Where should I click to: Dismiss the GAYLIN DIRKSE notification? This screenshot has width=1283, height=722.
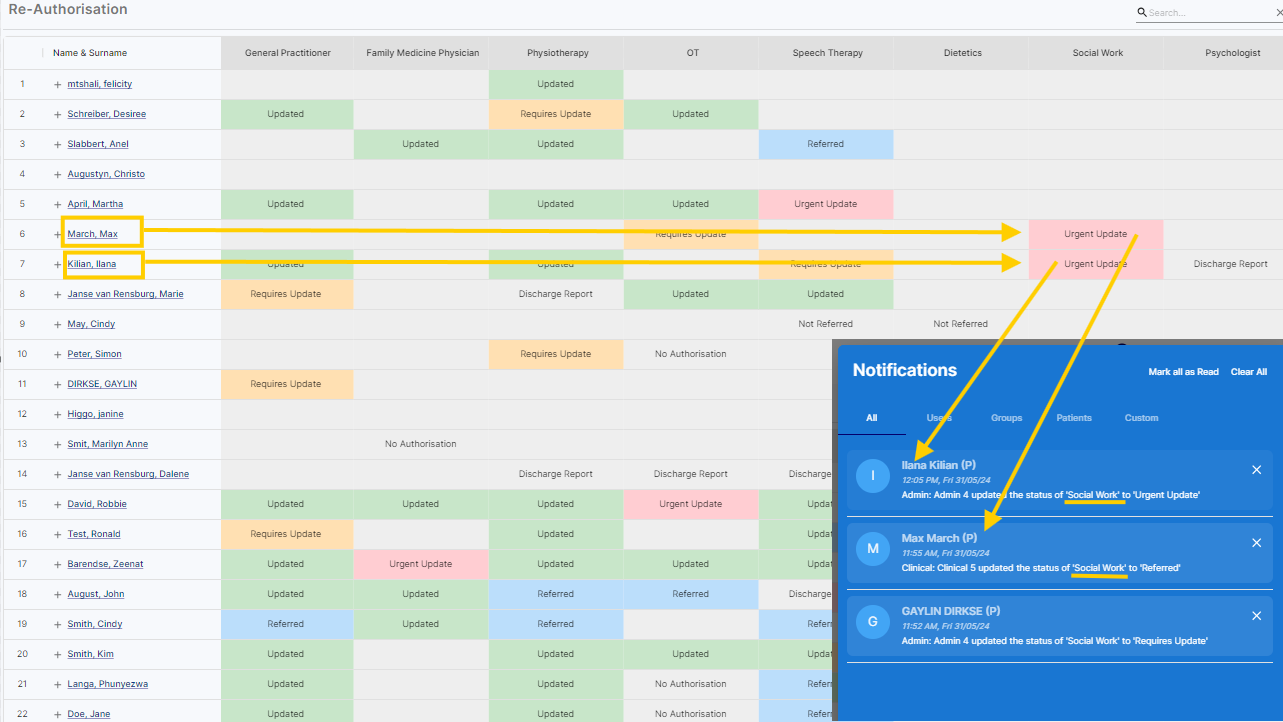[1257, 616]
